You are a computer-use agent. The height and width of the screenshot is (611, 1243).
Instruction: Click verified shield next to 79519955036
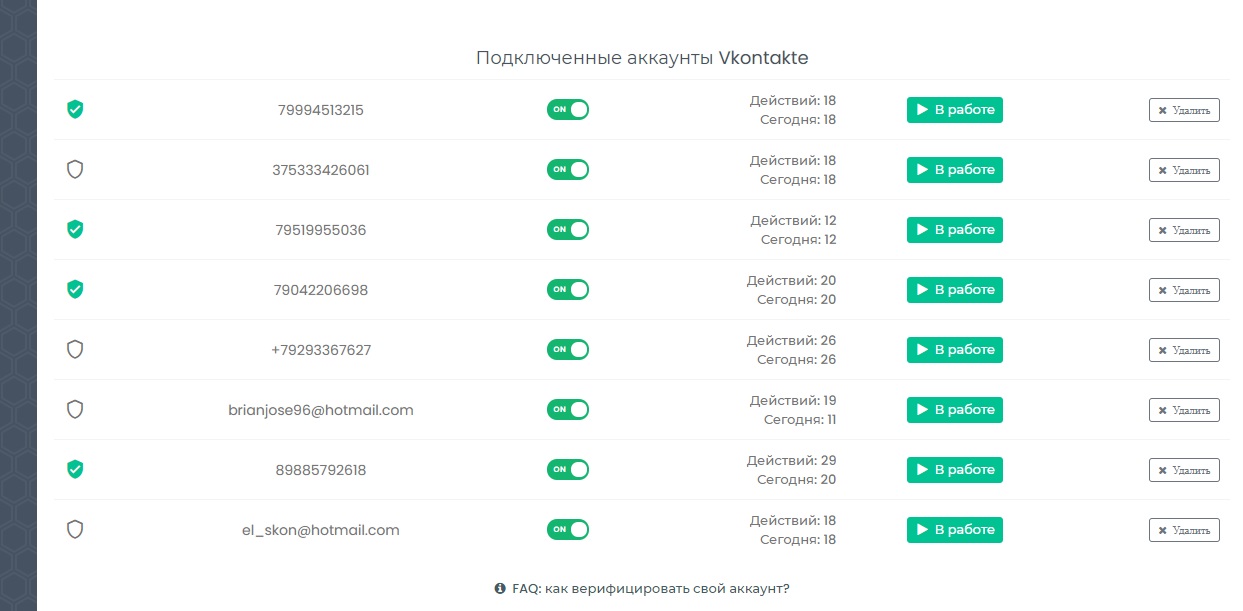tap(74, 230)
